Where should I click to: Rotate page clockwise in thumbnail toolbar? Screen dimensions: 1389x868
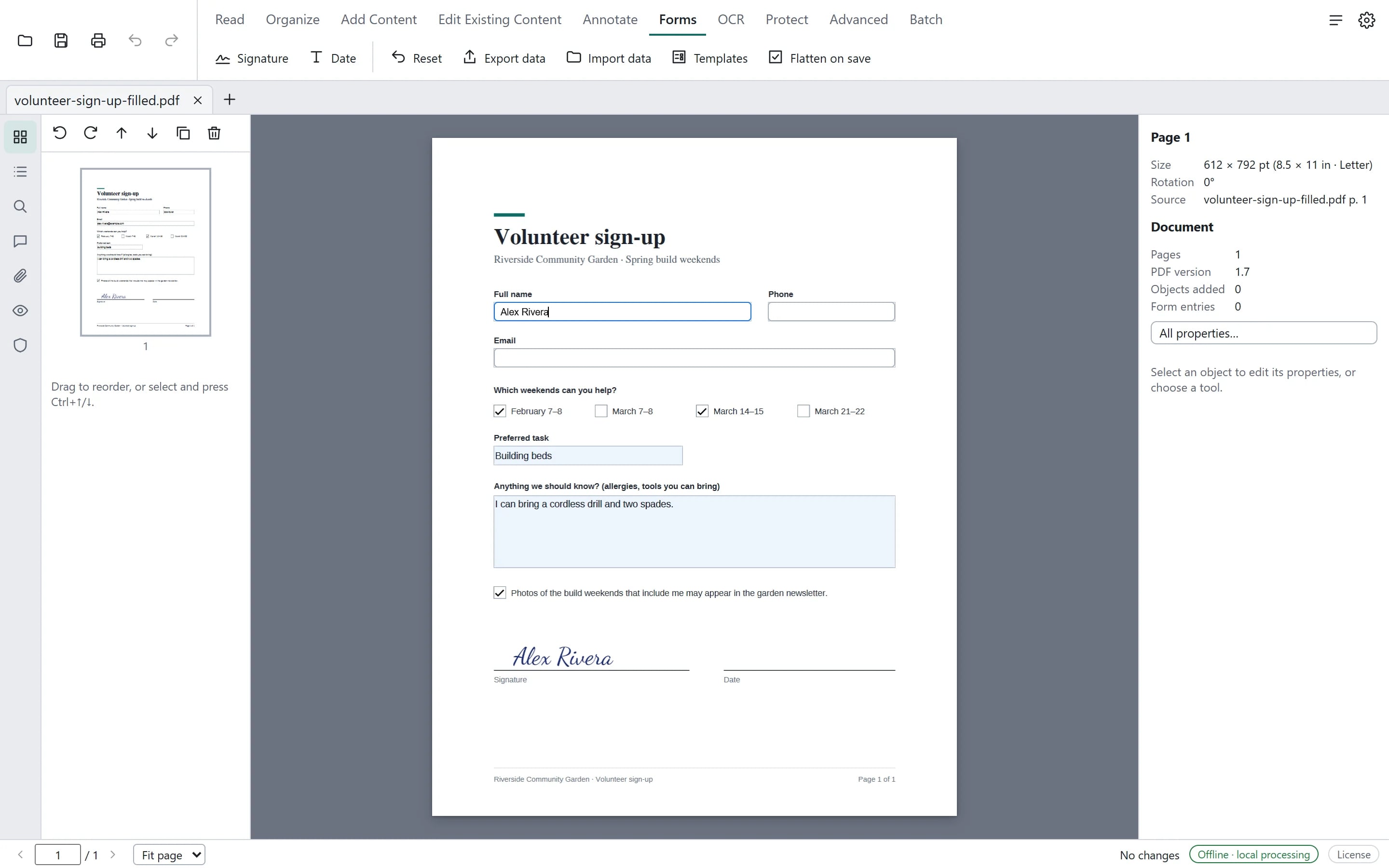(x=91, y=133)
